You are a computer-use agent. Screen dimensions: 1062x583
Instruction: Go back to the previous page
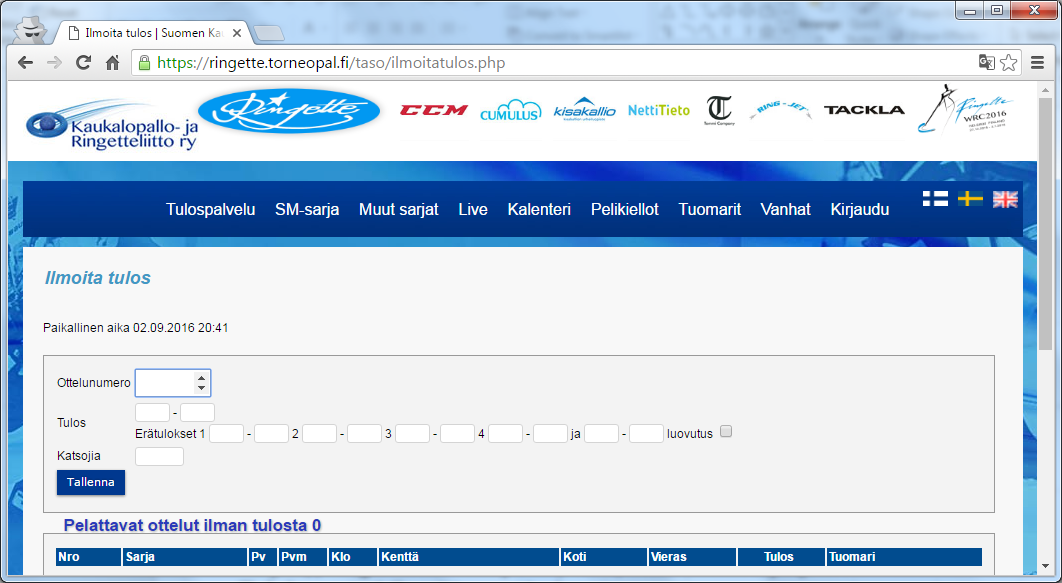point(26,63)
